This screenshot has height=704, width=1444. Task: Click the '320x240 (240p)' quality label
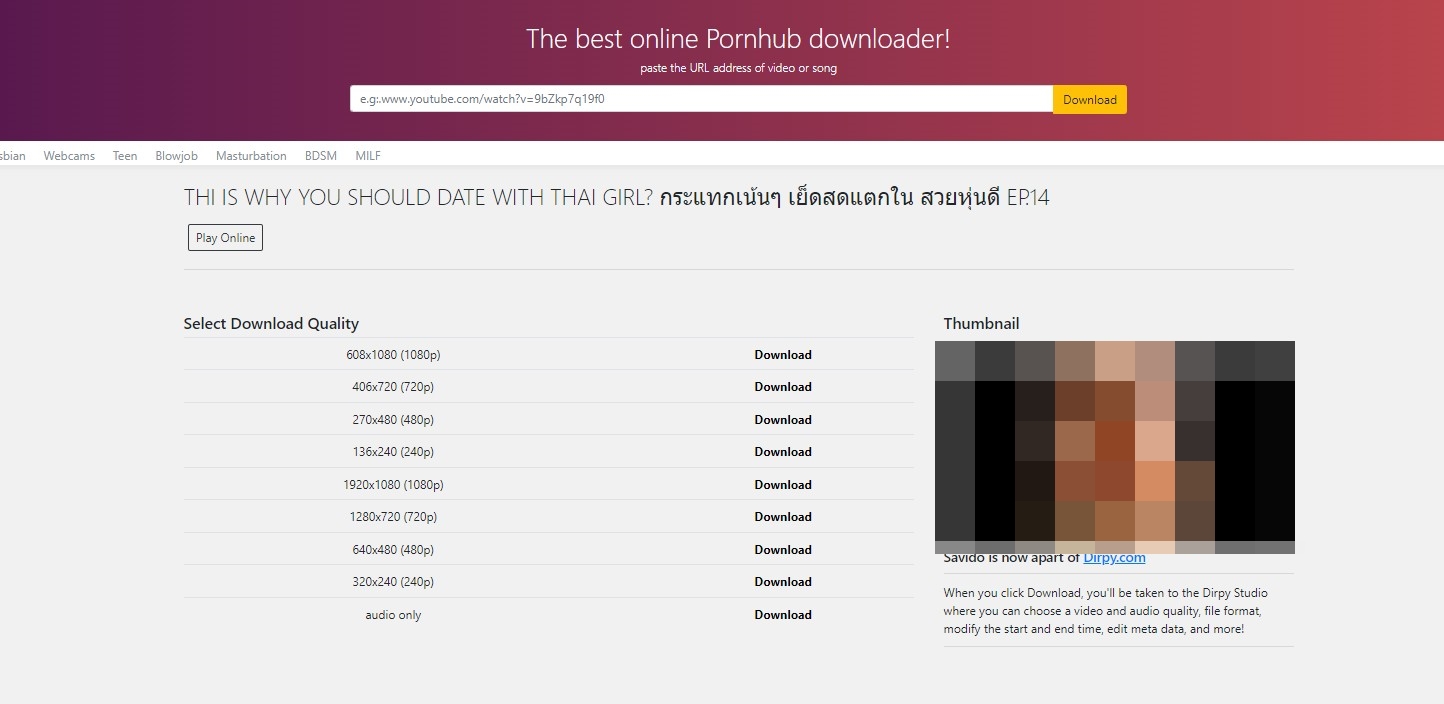click(393, 582)
